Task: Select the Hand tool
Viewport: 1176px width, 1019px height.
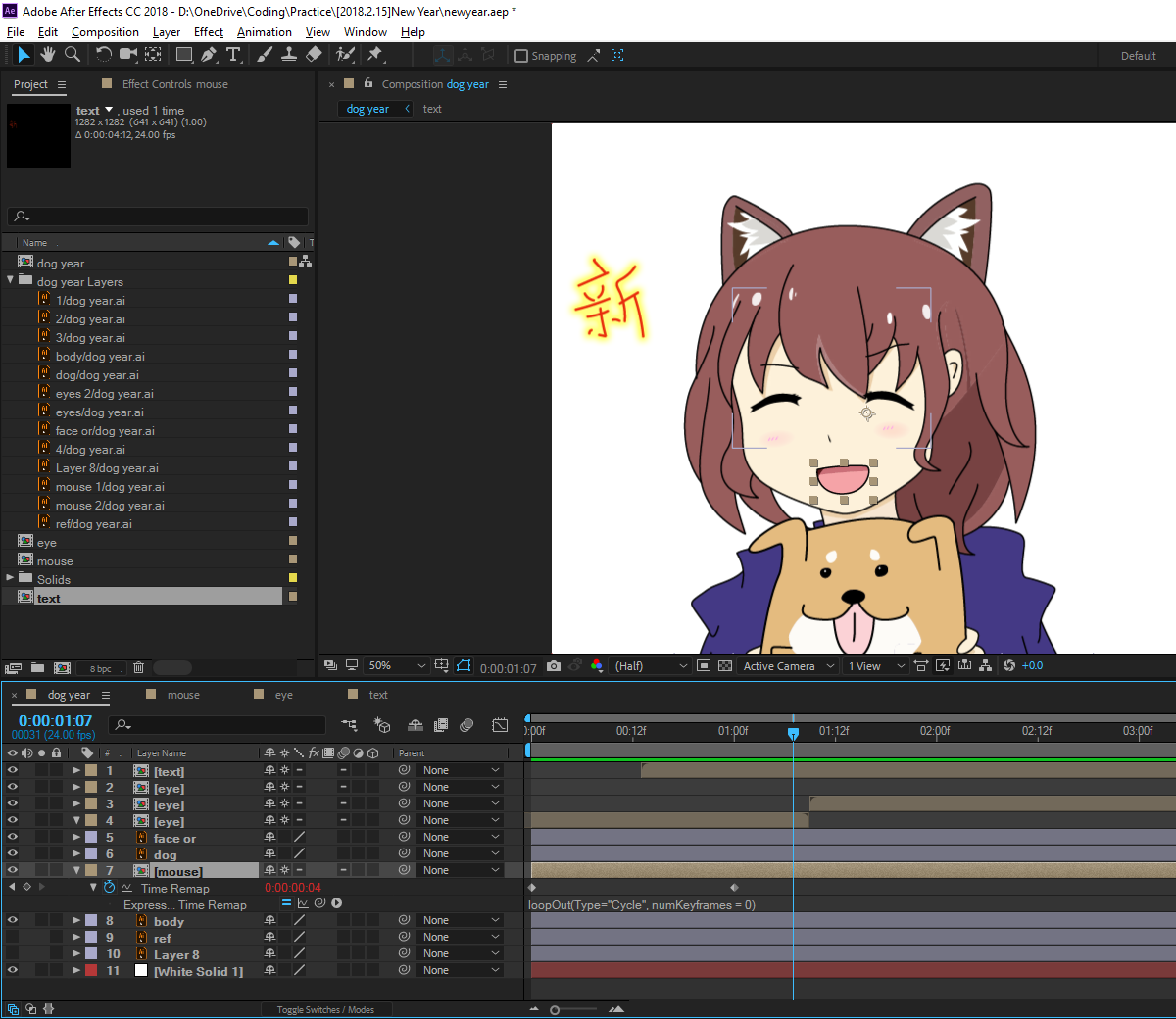Action: coord(48,55)
